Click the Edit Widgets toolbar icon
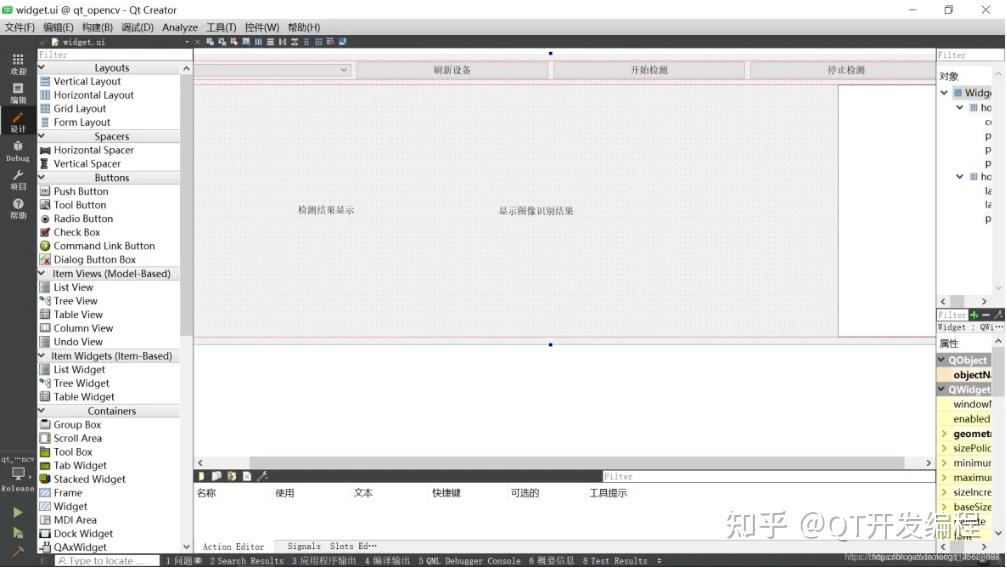This screenshot has width=1007, height=568. click(x=210, y=42)
